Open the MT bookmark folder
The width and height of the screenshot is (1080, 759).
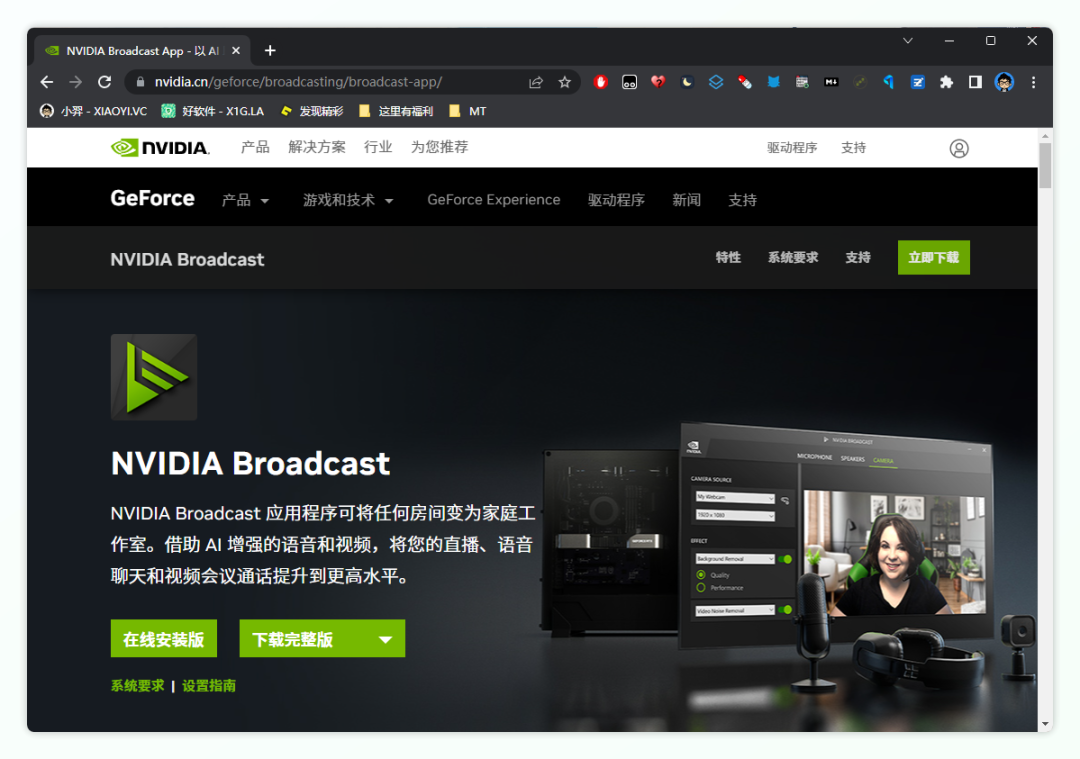468,111
